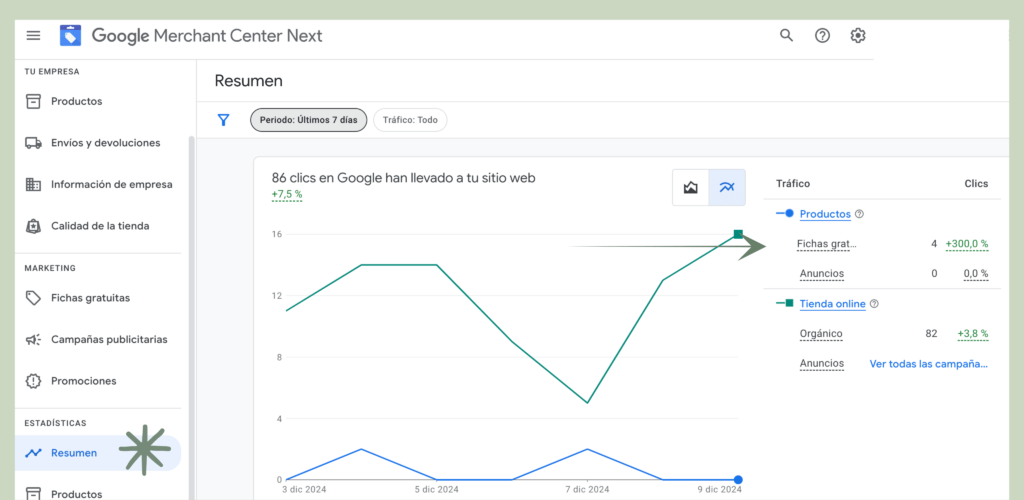Open the help question mark icon
The height and width of the screenshot is (500, 1024).
pyautogui.click(x=822, y=35)
